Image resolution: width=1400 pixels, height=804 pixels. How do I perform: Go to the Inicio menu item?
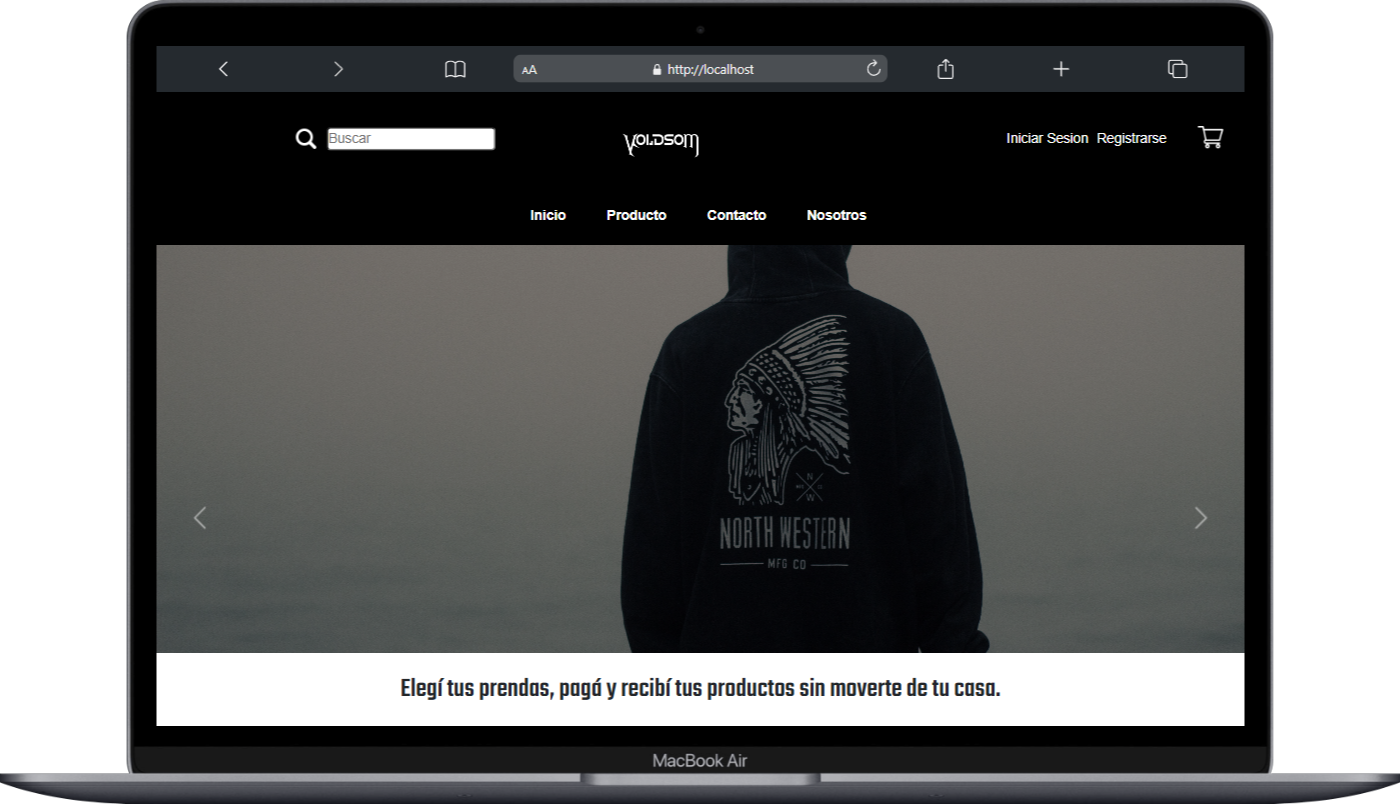(x=548, y=215)
